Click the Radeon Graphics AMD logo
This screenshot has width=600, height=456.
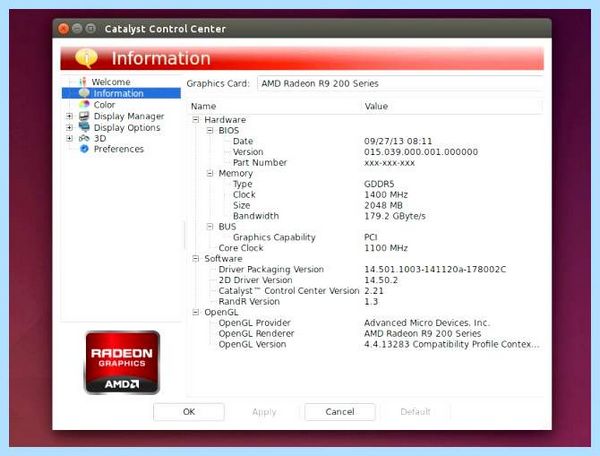(x=122, y=362)
